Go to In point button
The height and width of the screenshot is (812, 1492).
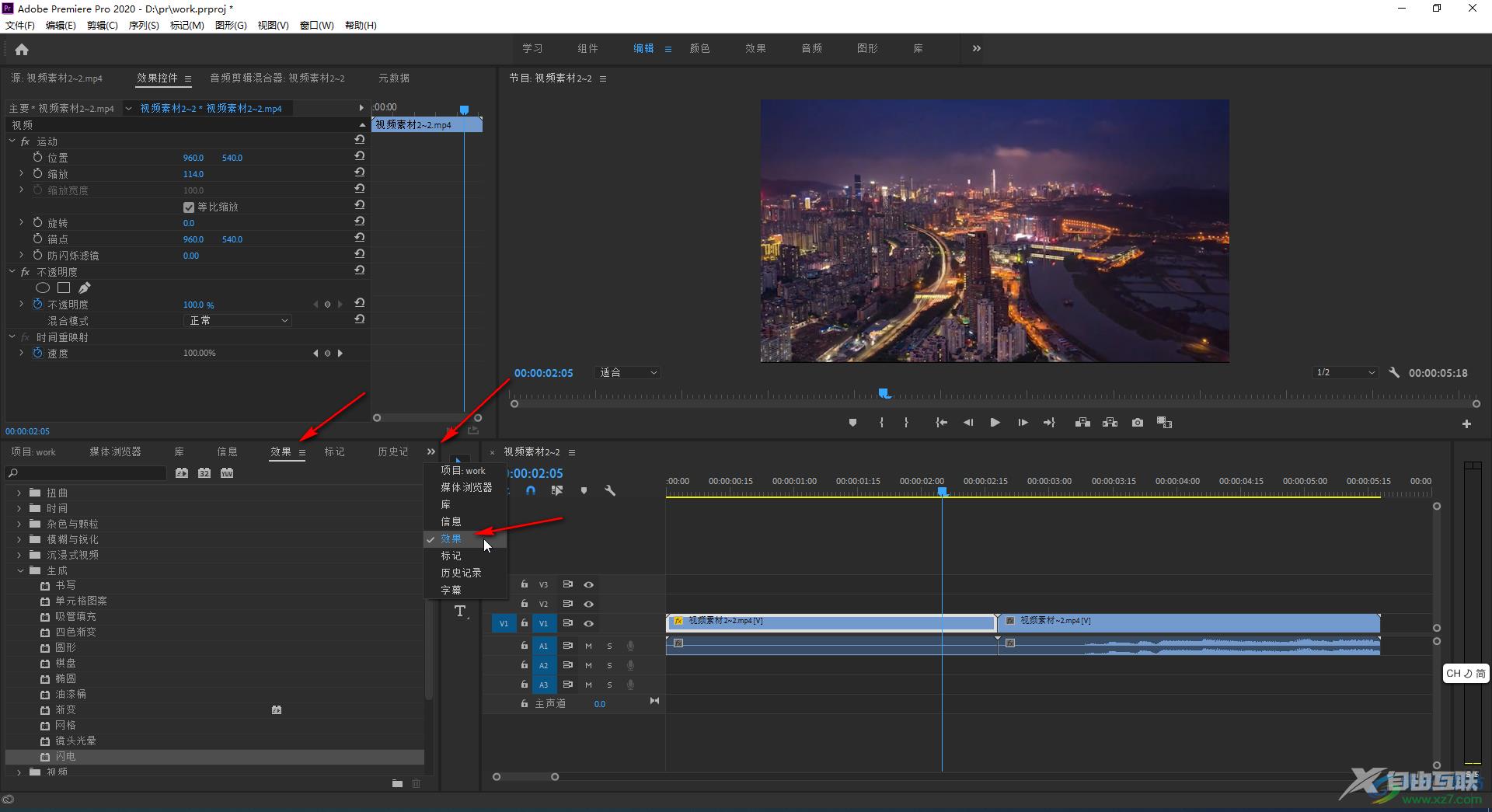[x=941, y=423]
